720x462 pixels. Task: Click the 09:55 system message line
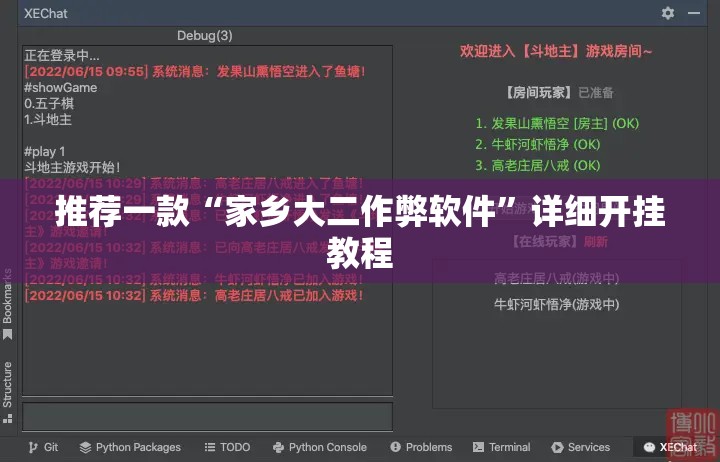pyautogui.click(x=195, y=71)
